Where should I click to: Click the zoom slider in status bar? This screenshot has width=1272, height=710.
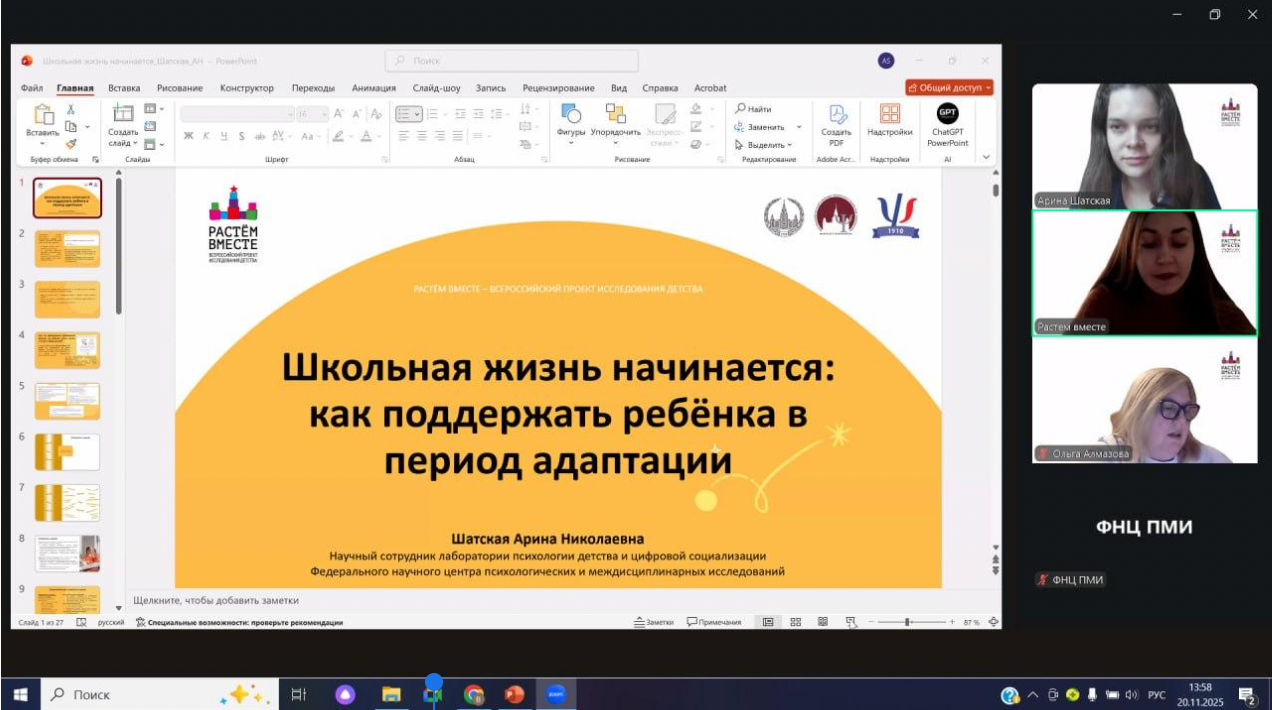pyautogui.click(x=907, y=622)
